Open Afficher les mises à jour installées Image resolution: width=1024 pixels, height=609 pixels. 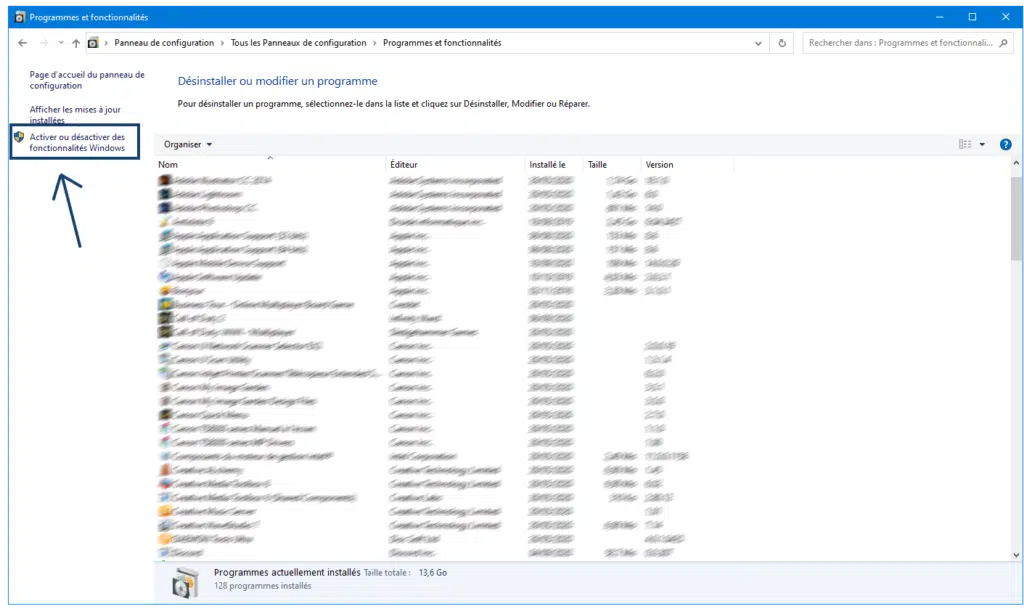click(75, 115)
